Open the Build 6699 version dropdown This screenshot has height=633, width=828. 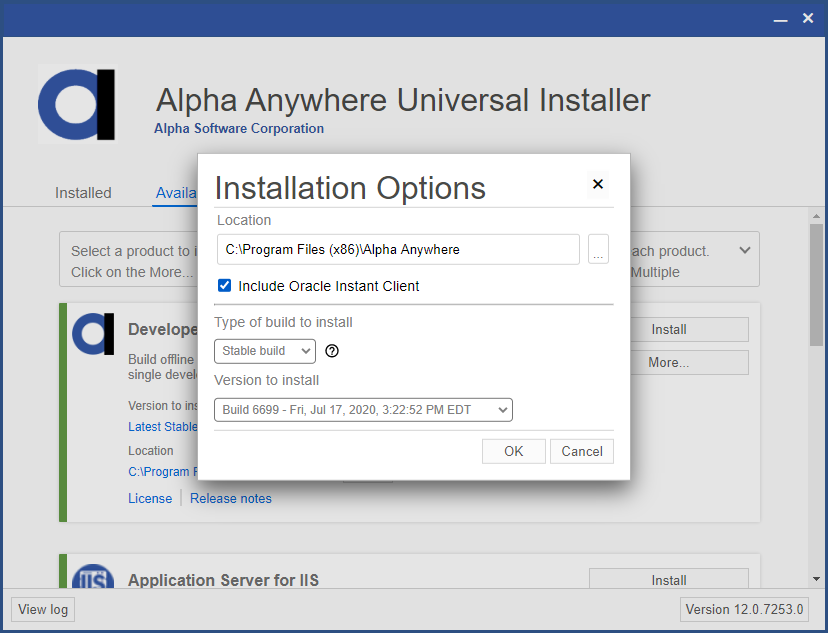363,410
